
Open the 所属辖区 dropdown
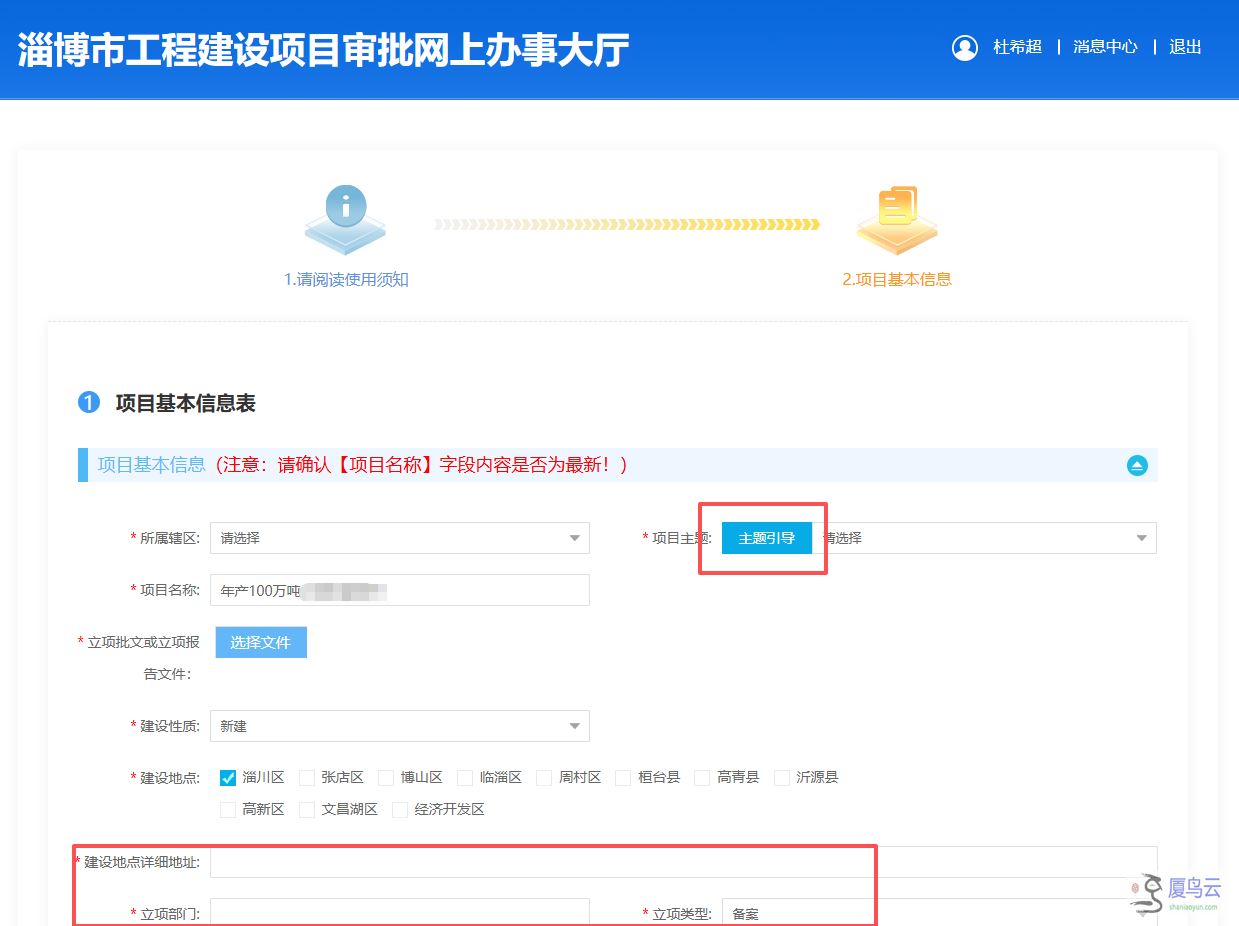(400, 538)
